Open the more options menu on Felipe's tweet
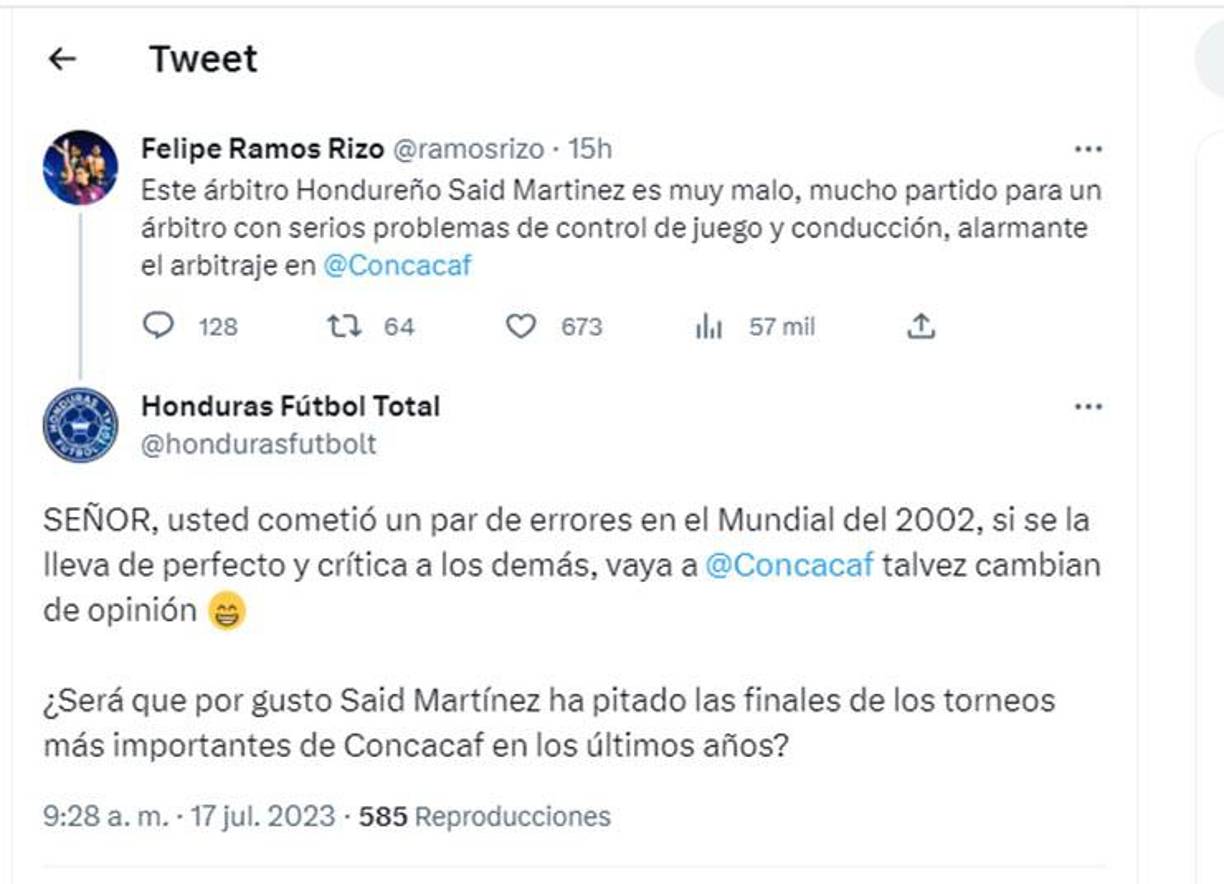This screenshot has height=884, width=1224. click(x=1089, y=148)
